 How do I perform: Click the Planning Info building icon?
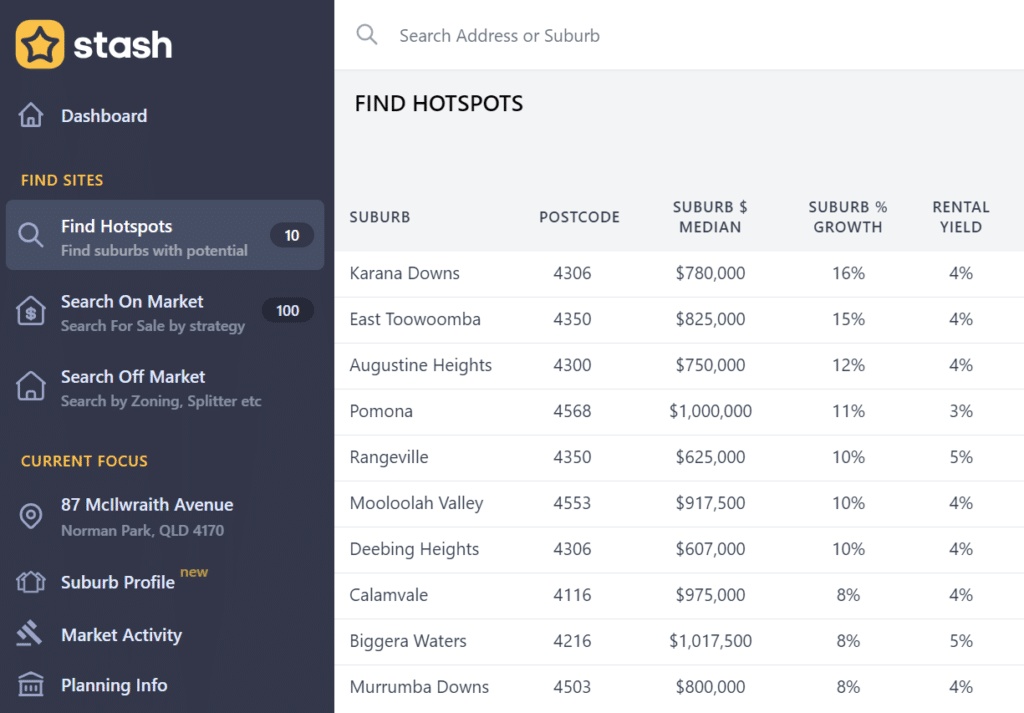[31, 685]
